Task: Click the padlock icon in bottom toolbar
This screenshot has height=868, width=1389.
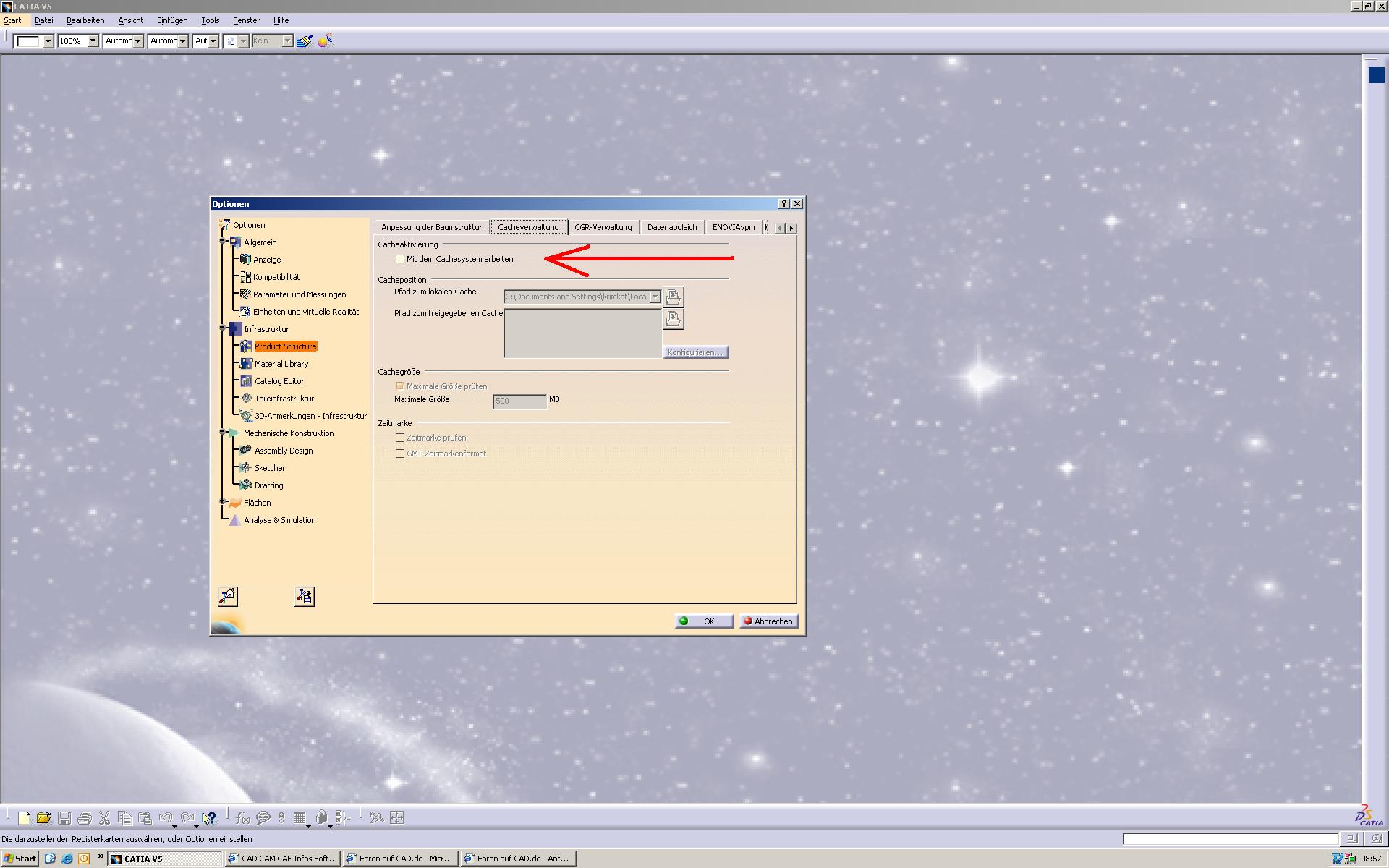Action: pos(321,818)
